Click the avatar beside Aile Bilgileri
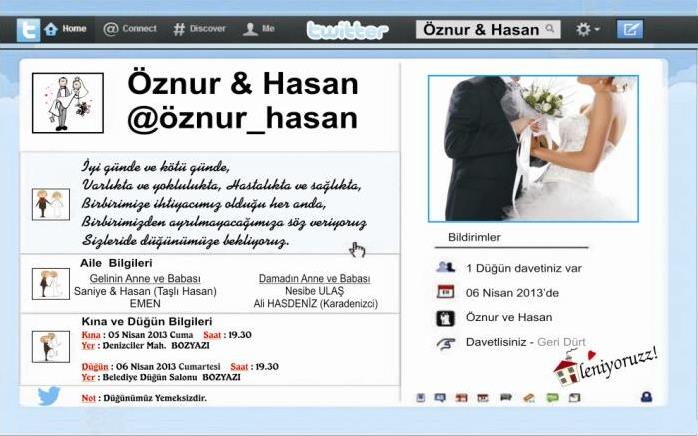 (x=51, y=284)
